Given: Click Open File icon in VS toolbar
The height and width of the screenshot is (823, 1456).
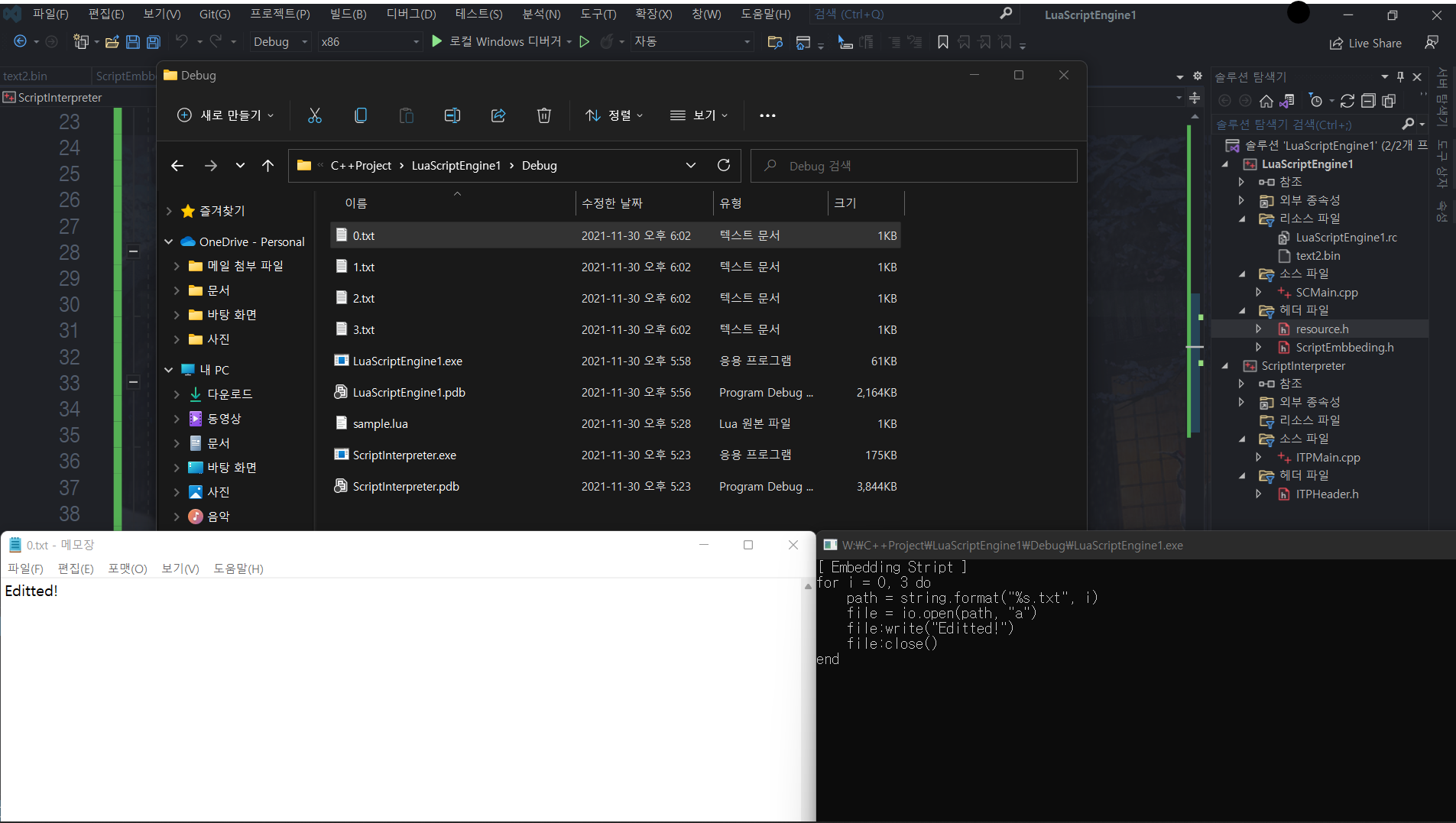Looking at the screenshot, I should pos(112,42).
